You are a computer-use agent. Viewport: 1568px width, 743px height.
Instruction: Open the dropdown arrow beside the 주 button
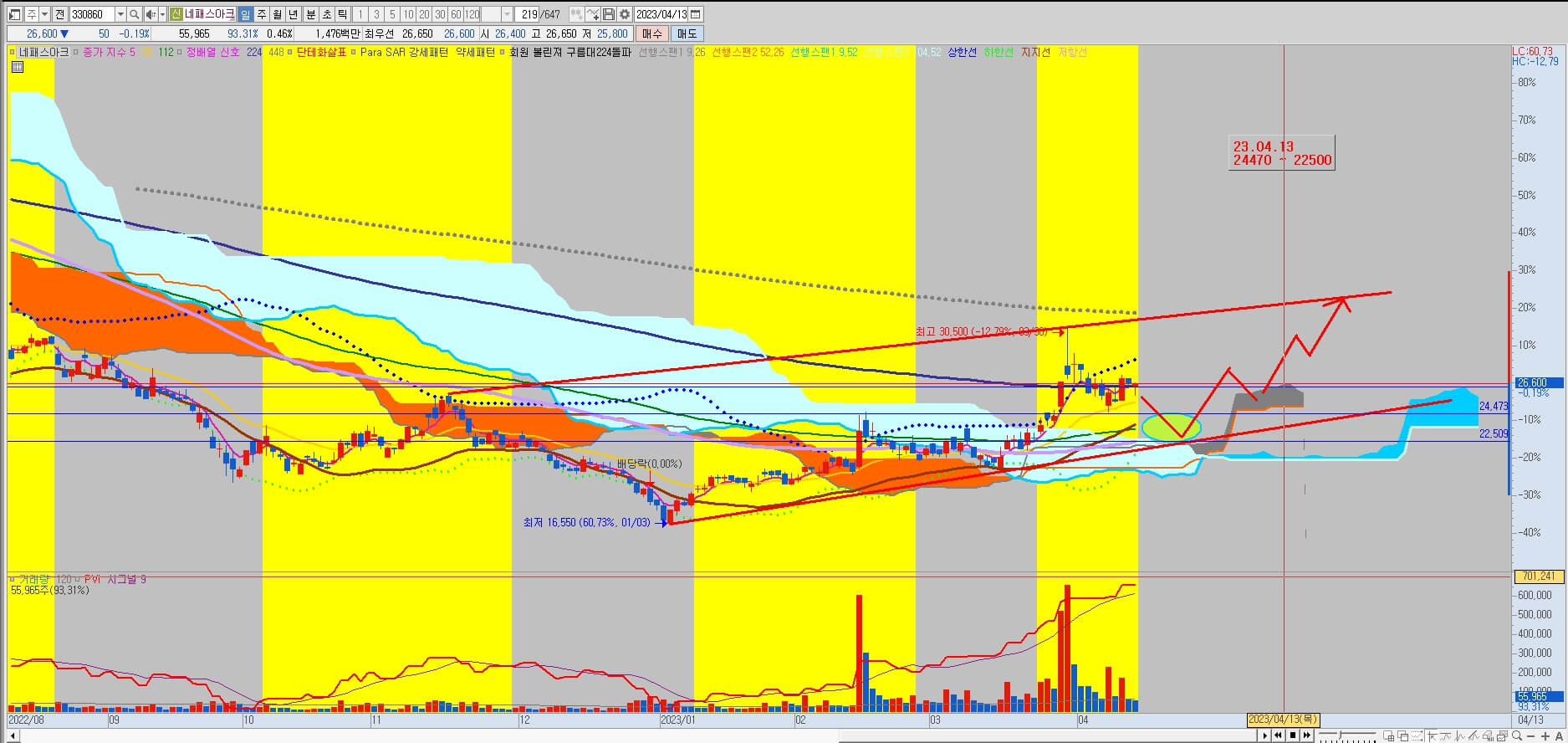pos(44,14)
